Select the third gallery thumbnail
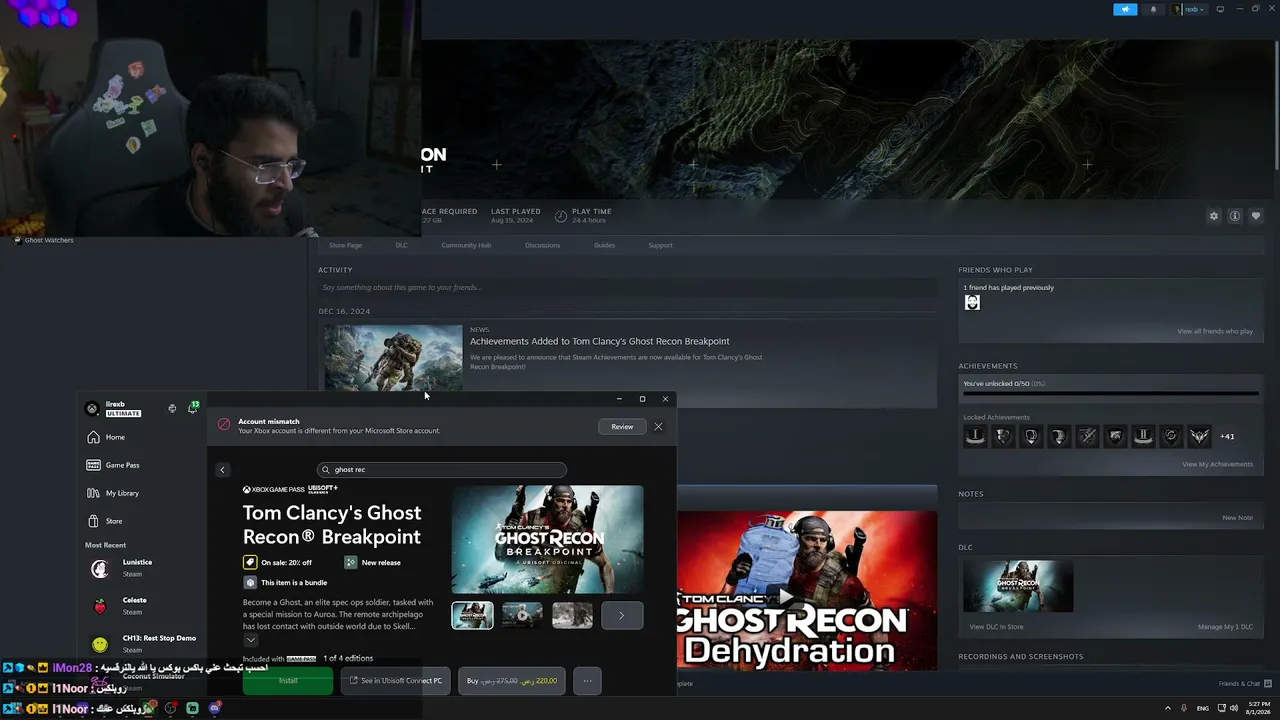The image size is (1280, 720). pyautogui.click(x=572, y=616)
